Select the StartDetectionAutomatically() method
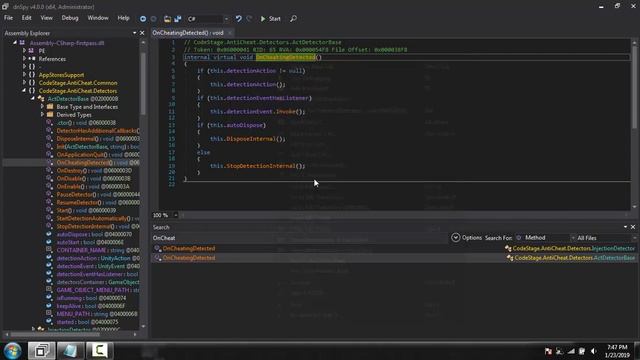This screenshot has height=360, width=640. (x=98, y=218)
